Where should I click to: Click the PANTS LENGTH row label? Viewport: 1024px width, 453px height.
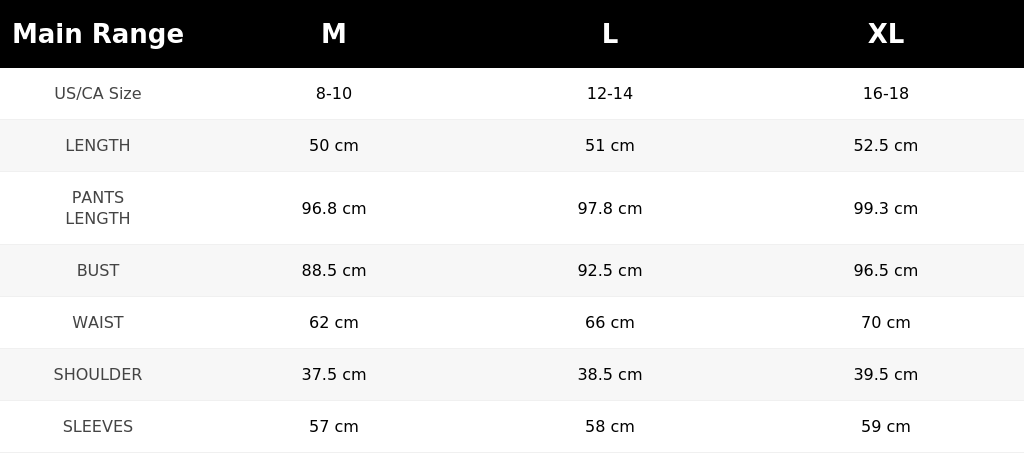(98, 208)
